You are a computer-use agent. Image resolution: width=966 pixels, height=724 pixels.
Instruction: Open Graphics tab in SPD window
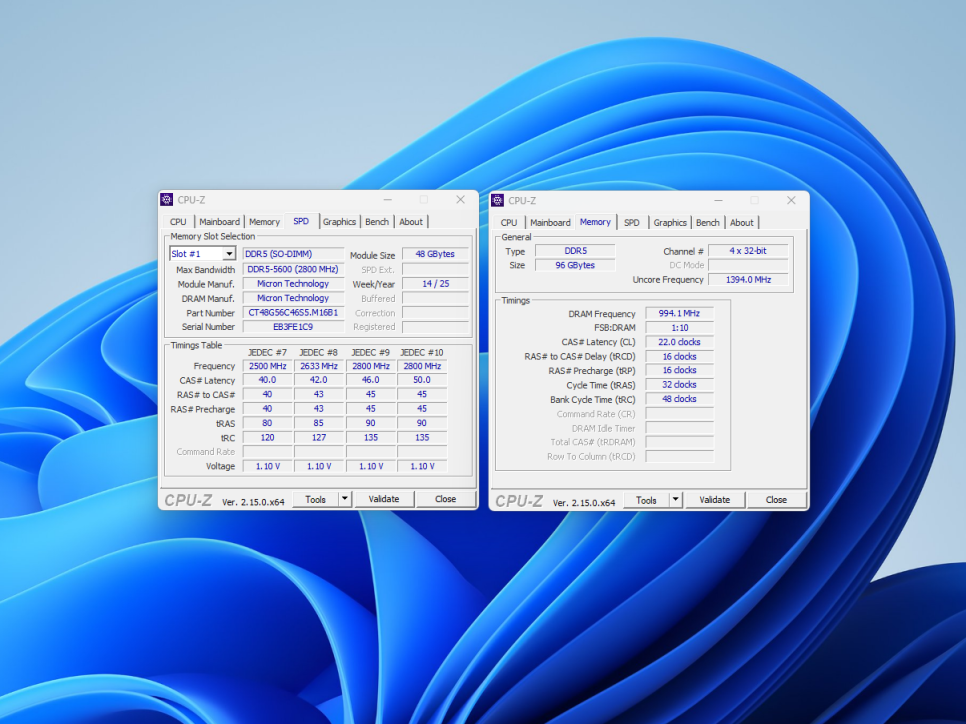pyautogui.click(x=339, y=222)
